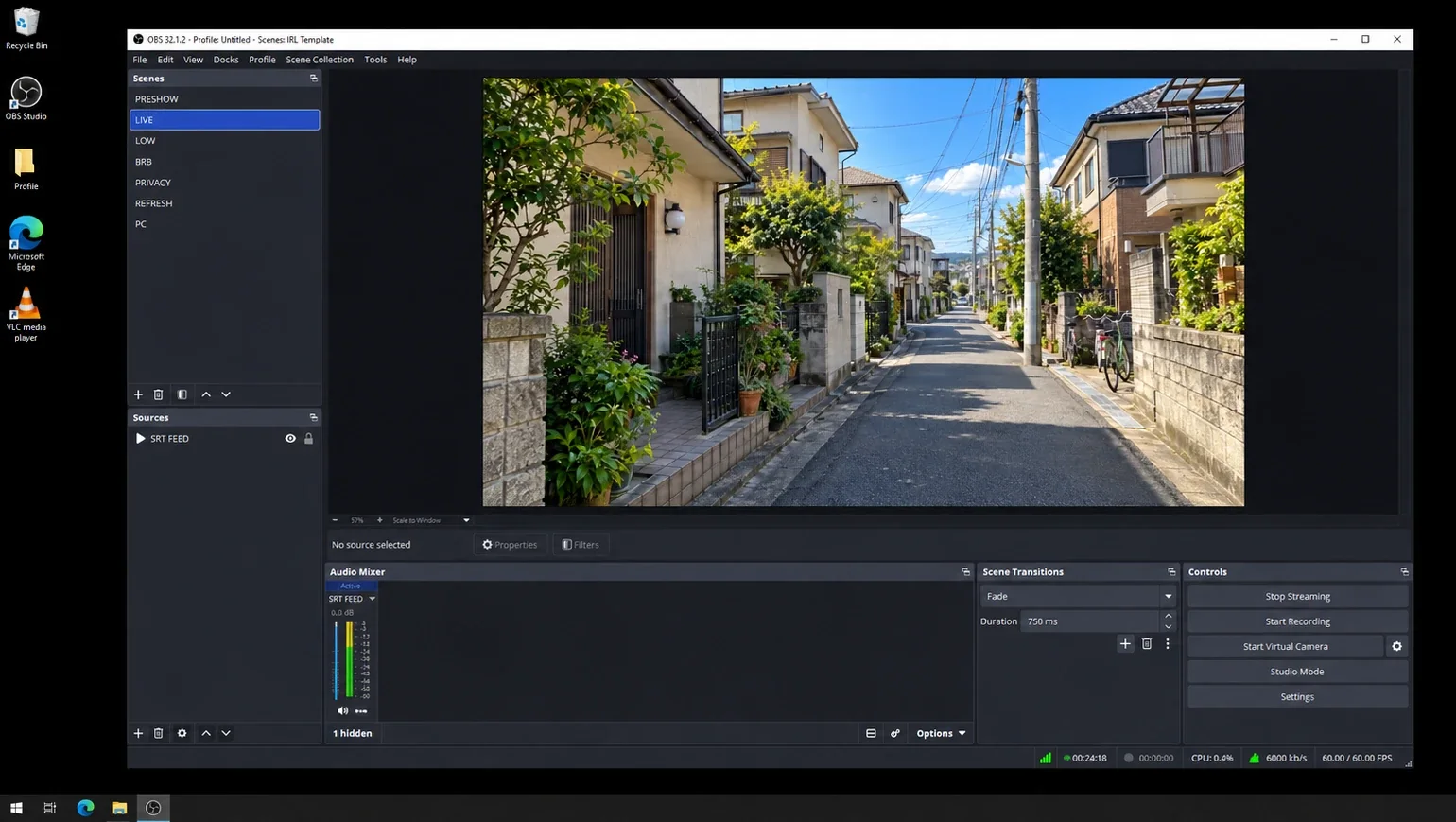Image resolution: width=1456 pixels, height=822 pixels.
Task: Click the Filters button below preview
Action: 581,545
